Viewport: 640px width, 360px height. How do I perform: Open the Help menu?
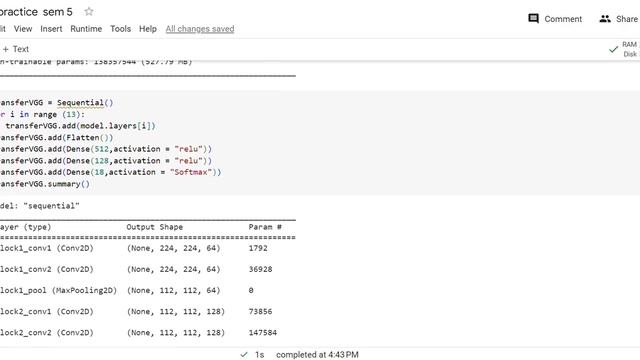point(148,29)
